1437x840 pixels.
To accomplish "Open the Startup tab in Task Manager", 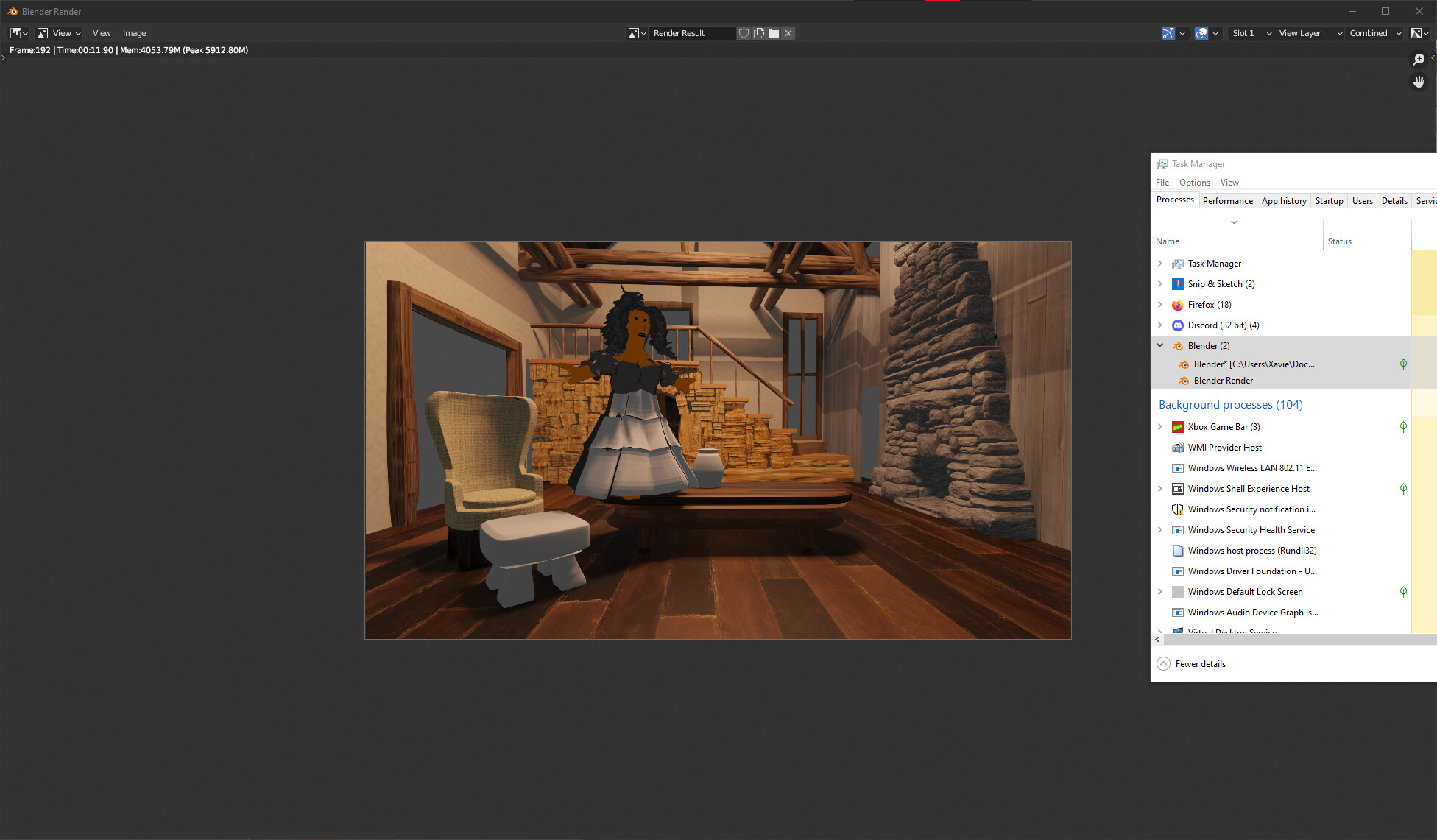I will tap(1329, 201).
